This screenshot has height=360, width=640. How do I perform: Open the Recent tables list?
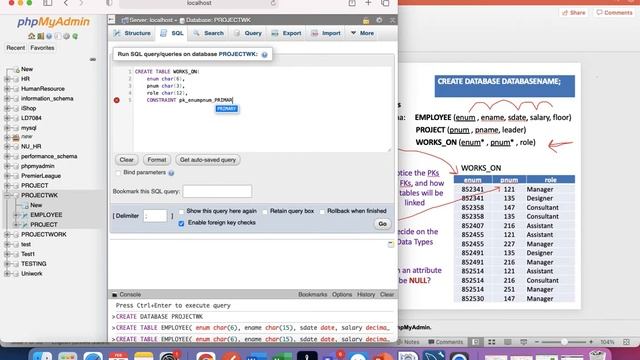(16, 48)
